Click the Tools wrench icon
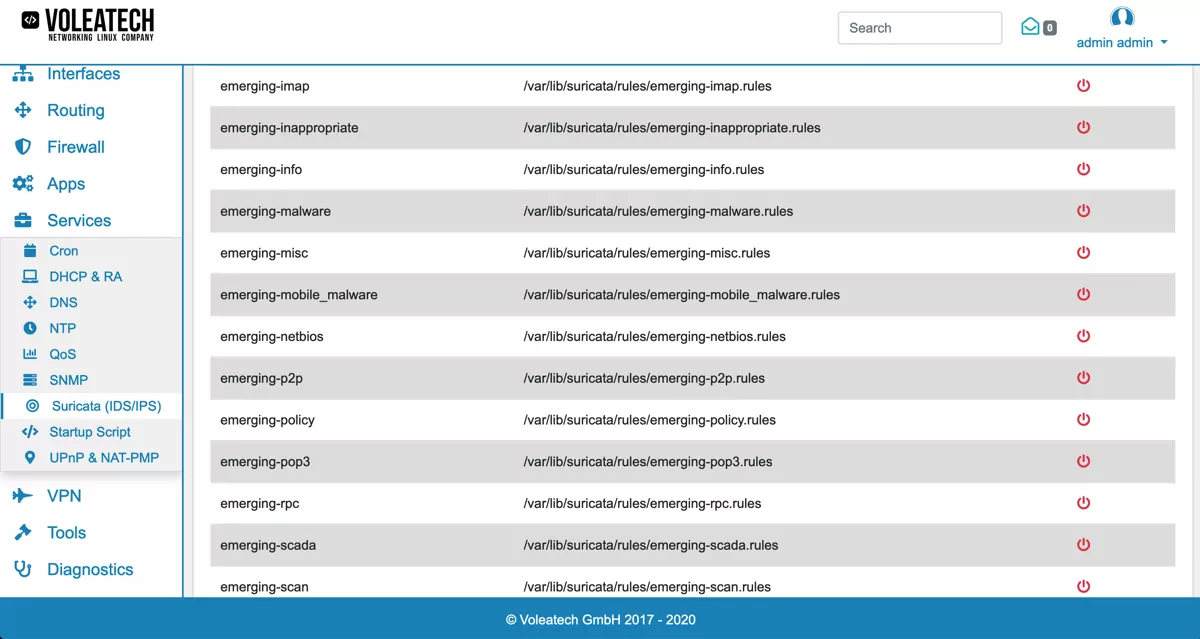This screenshot has width=1200, height=639. 22,532
